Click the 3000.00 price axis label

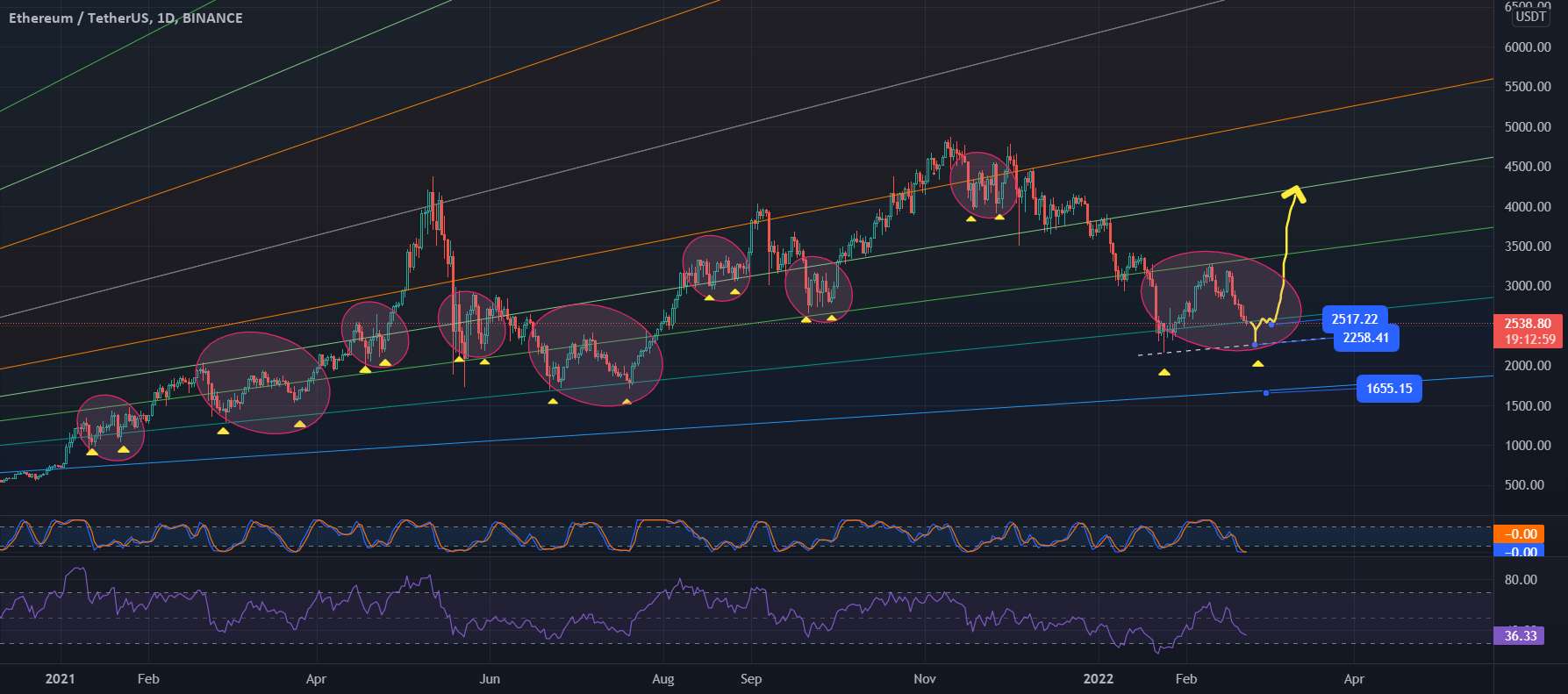pyautogui.click(x=1528, y=286)
